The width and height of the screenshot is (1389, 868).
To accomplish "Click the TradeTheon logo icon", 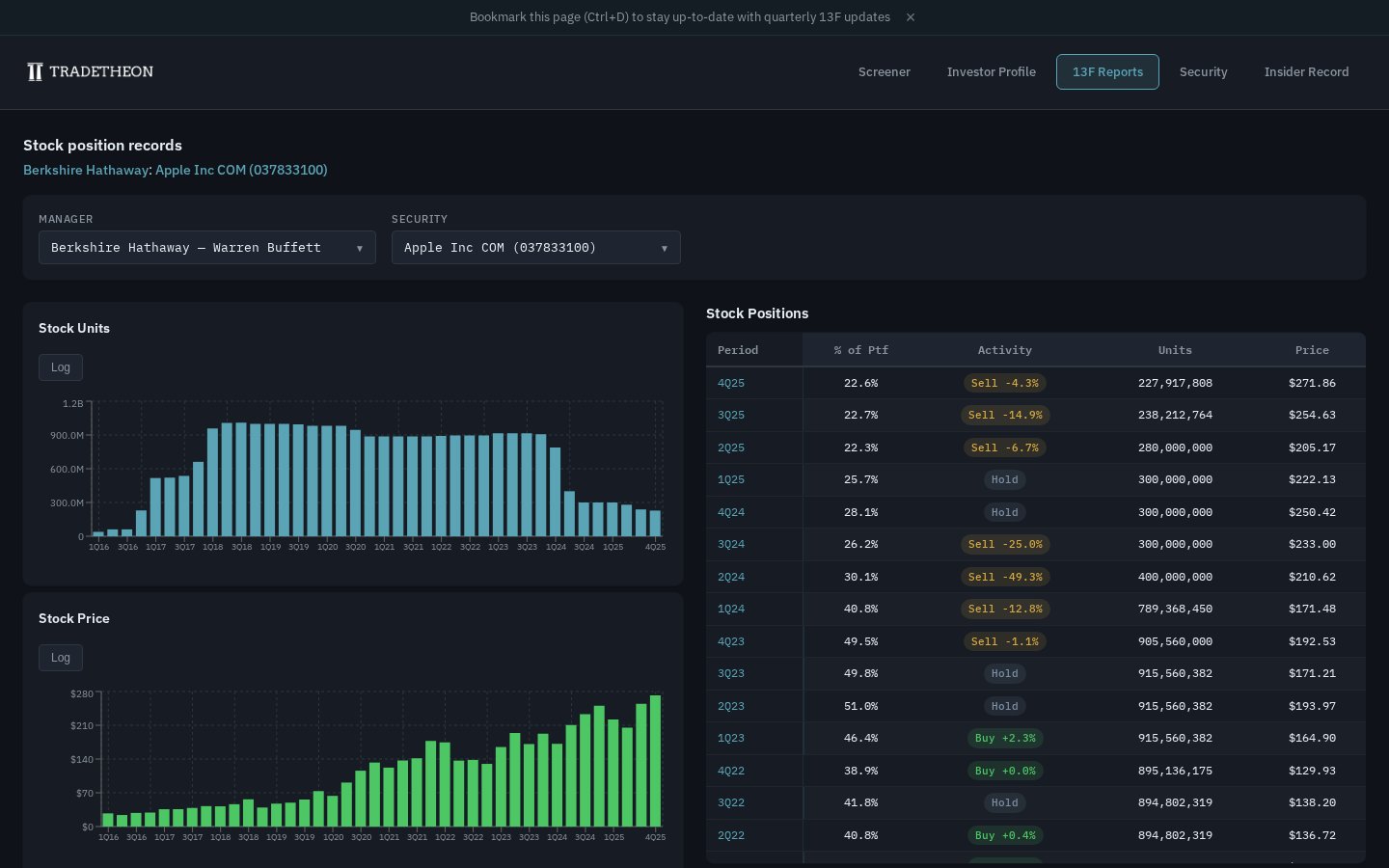I will point(35,72).
